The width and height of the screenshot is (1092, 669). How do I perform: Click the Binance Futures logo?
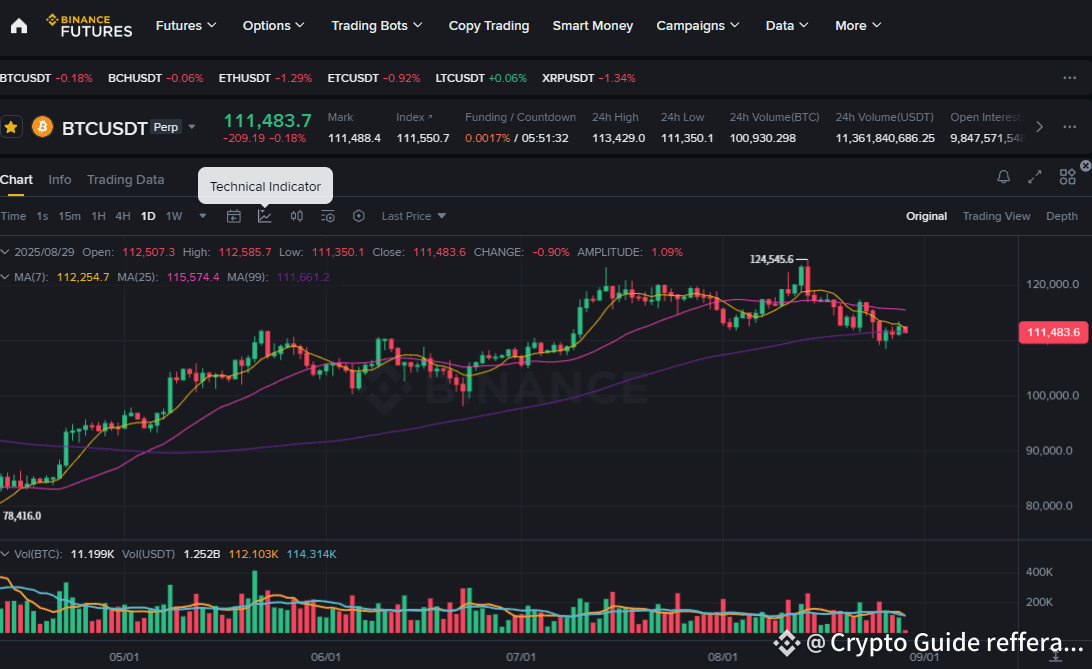point(89,26)
